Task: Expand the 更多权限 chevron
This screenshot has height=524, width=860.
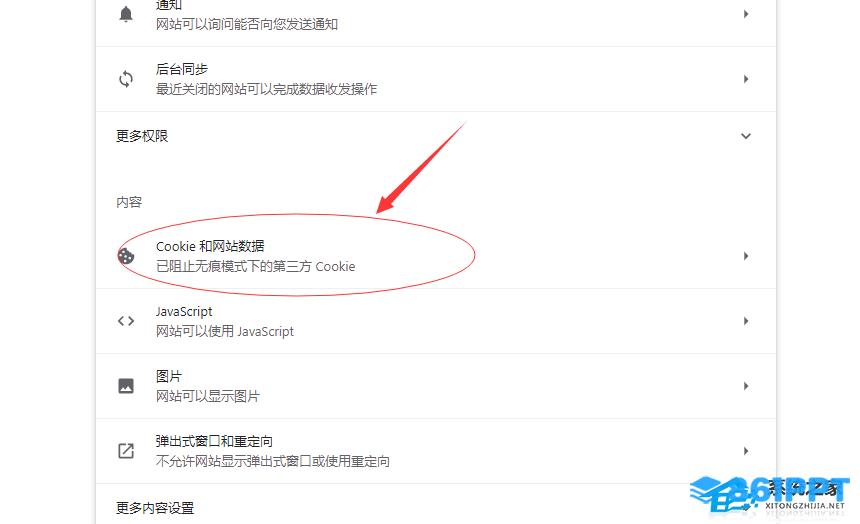Action: tap(746, 136)
